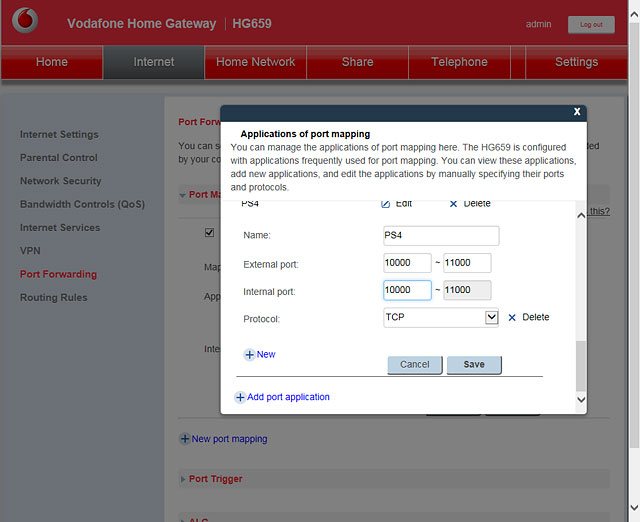Viewport: 640px width, 522px height.
Task: Toggle the checkbox behind the dialog
Action: tap(209, 233)
